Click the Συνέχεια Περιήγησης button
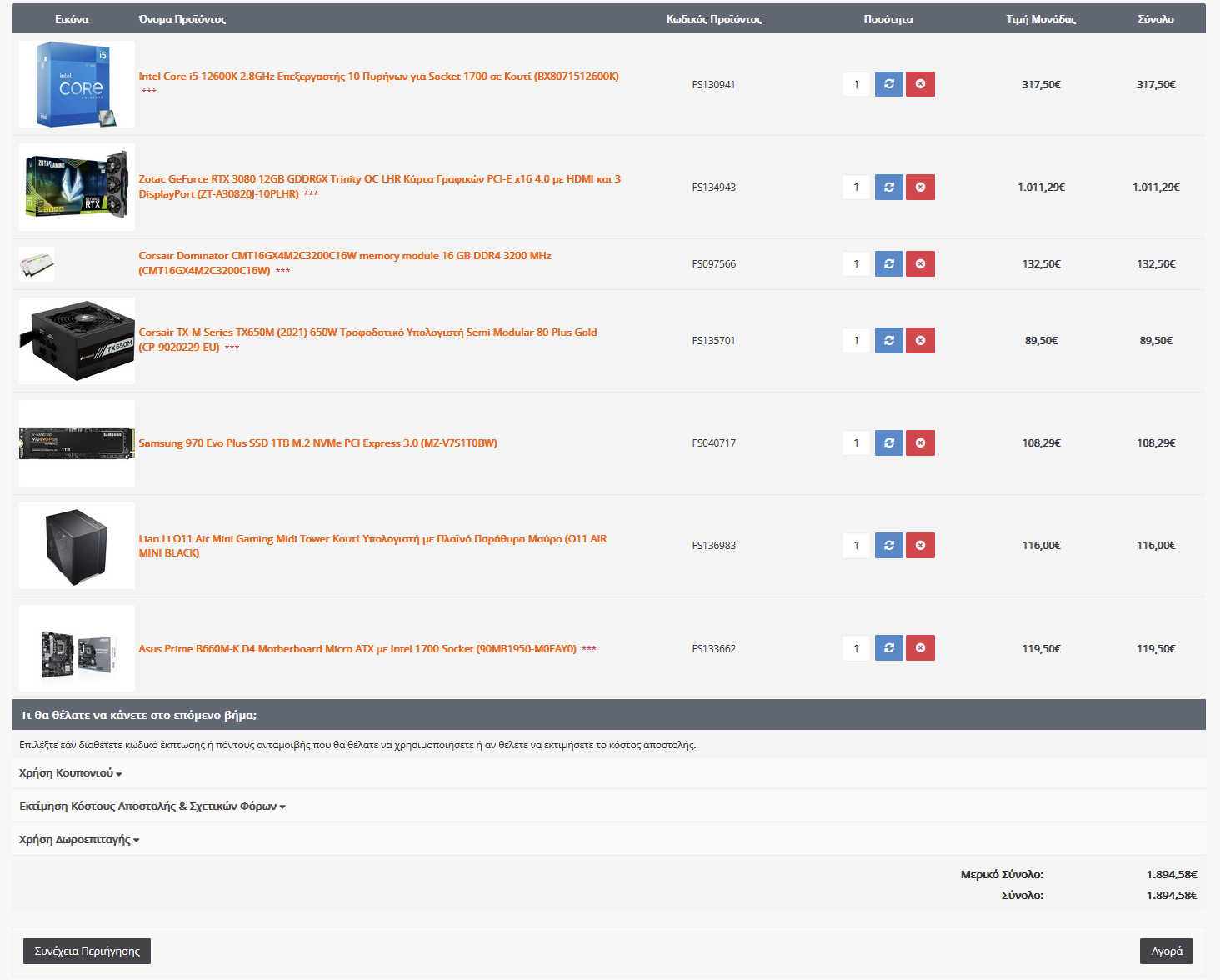This screenshot has height=980, width=1220. (x=87, y=951)
